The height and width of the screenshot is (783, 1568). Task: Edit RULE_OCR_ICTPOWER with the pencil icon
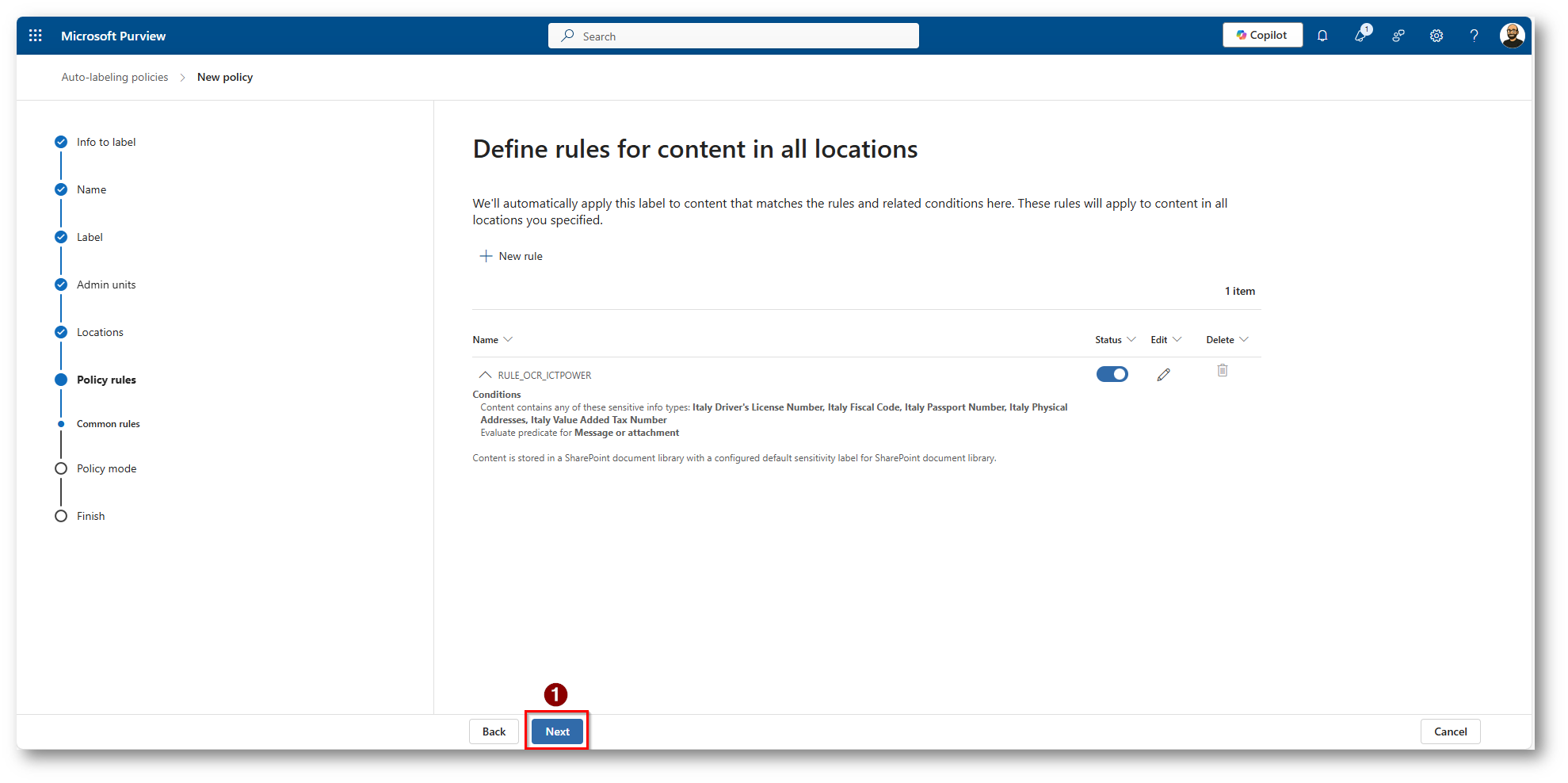pos(1163,375)
